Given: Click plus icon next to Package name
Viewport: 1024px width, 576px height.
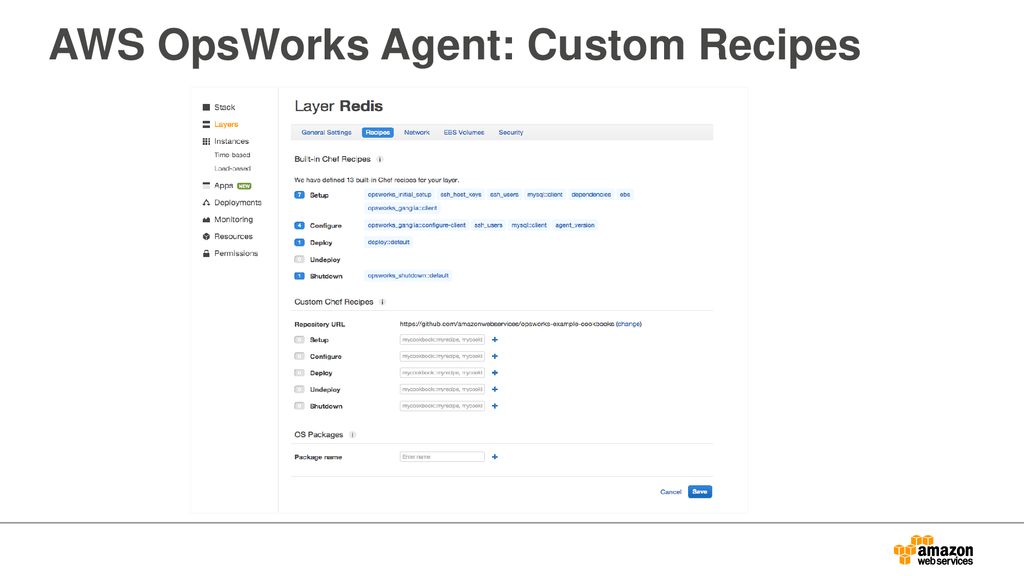Looking at the screenshot, I should click(x=495, y=457).
